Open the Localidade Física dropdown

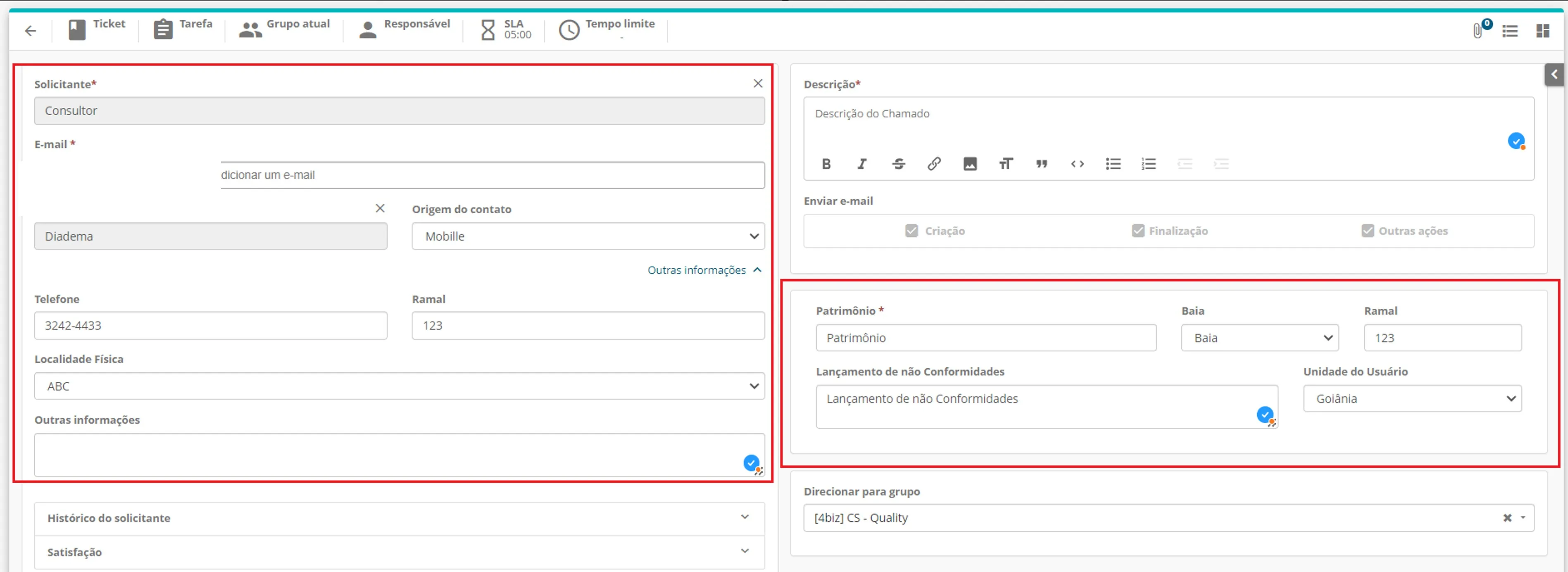pyautogui.click(x=399, y=386)
